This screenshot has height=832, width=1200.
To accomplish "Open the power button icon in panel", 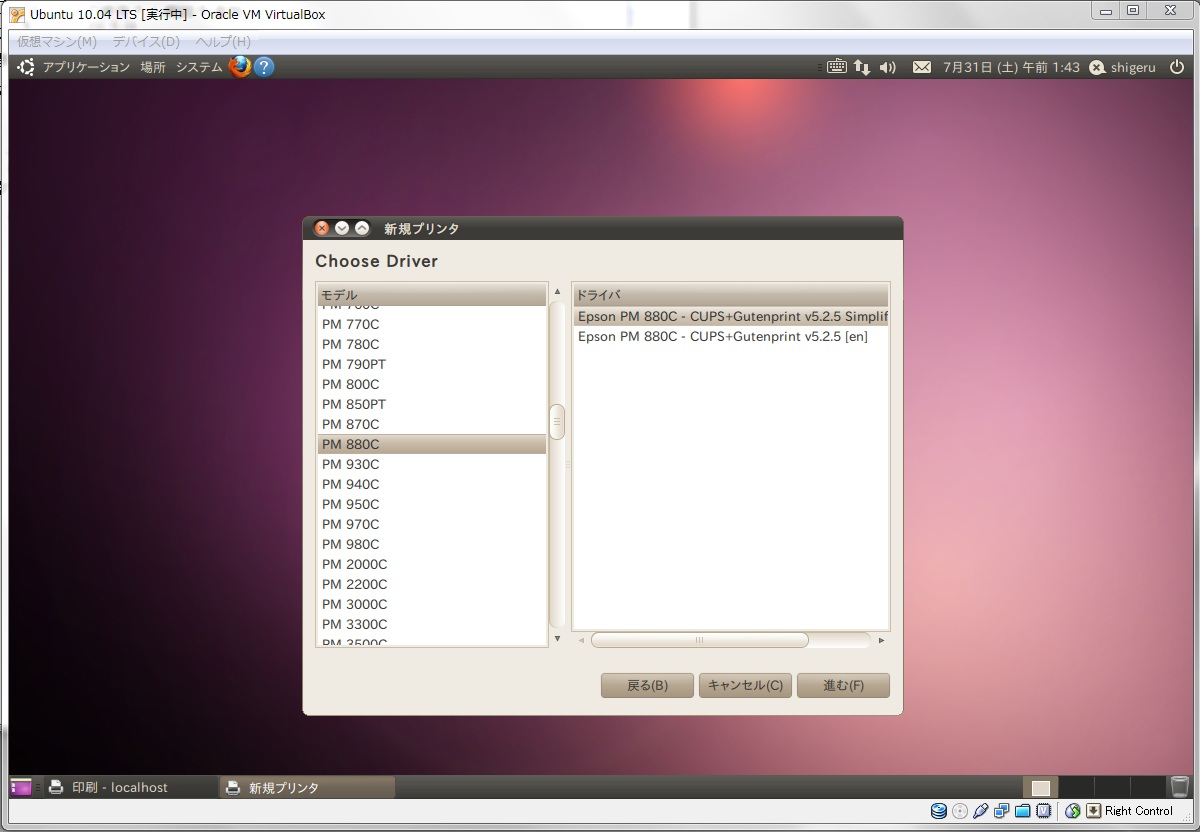I will click(1176, 67).
